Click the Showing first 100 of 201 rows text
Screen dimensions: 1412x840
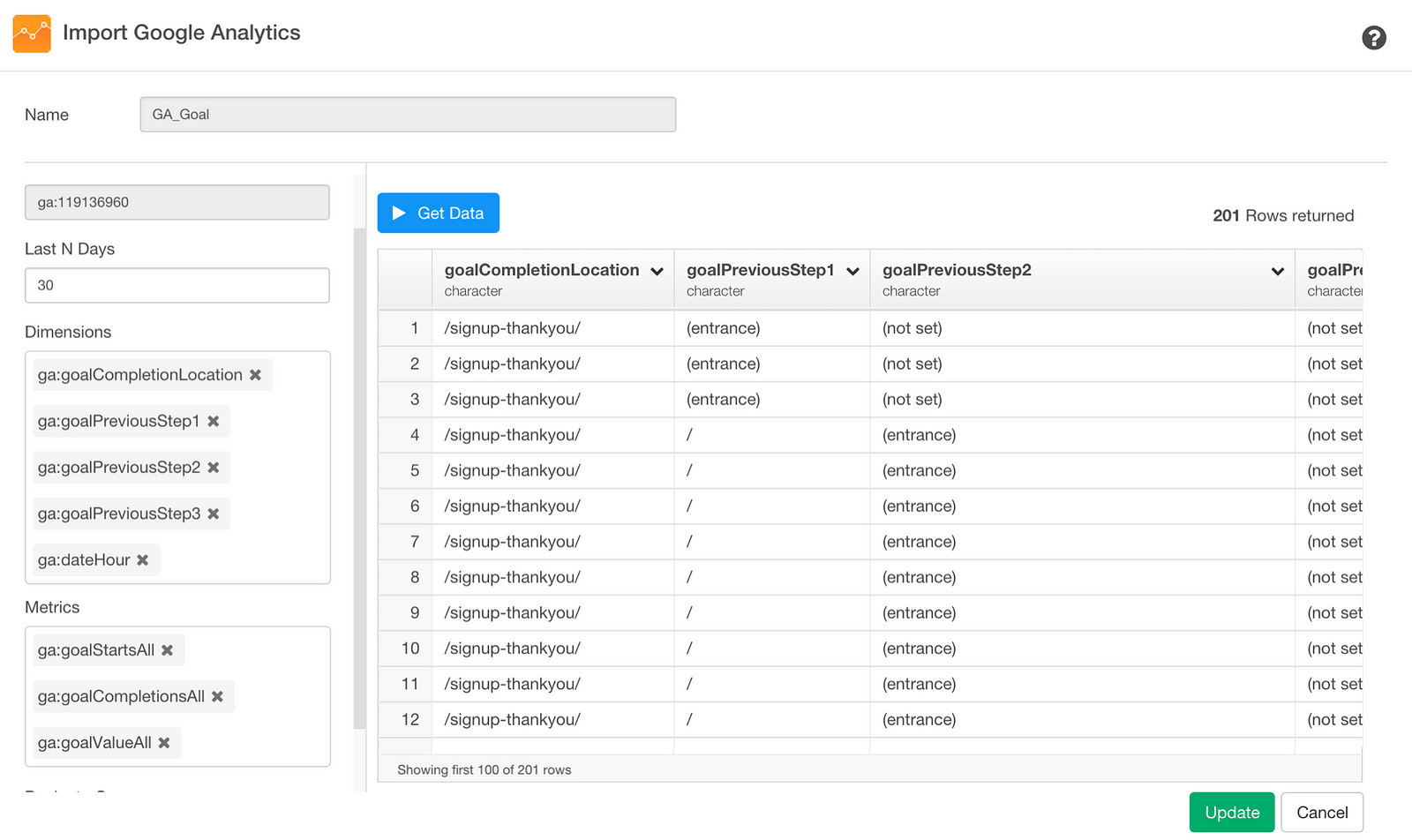pos(484,770)
